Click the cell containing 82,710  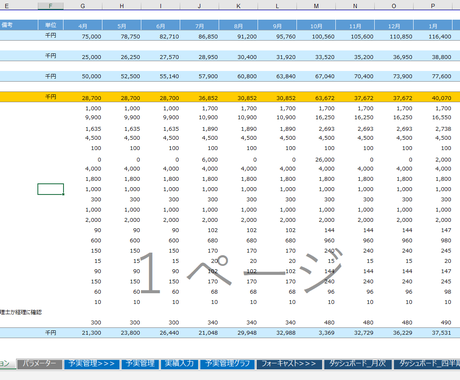[161, 36]
